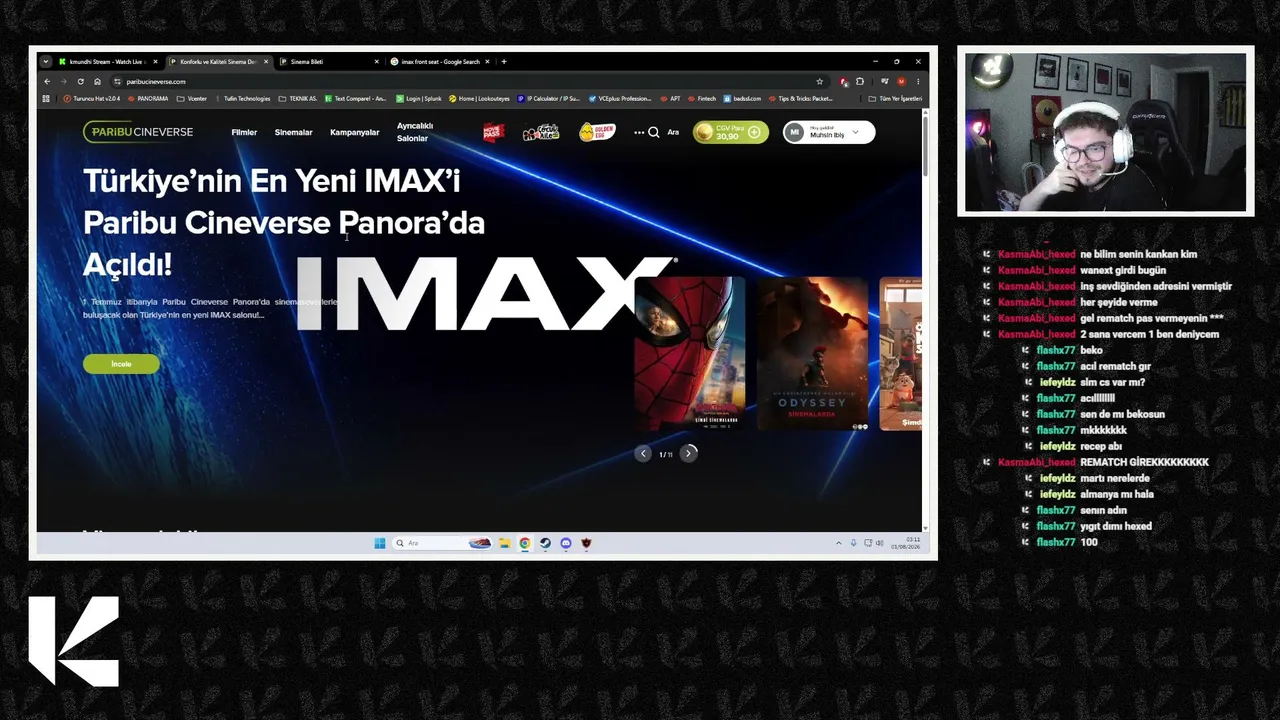This screenshot has height=720, width=1280.
Task: Click the browser home icon
Action: coord(97,81)
